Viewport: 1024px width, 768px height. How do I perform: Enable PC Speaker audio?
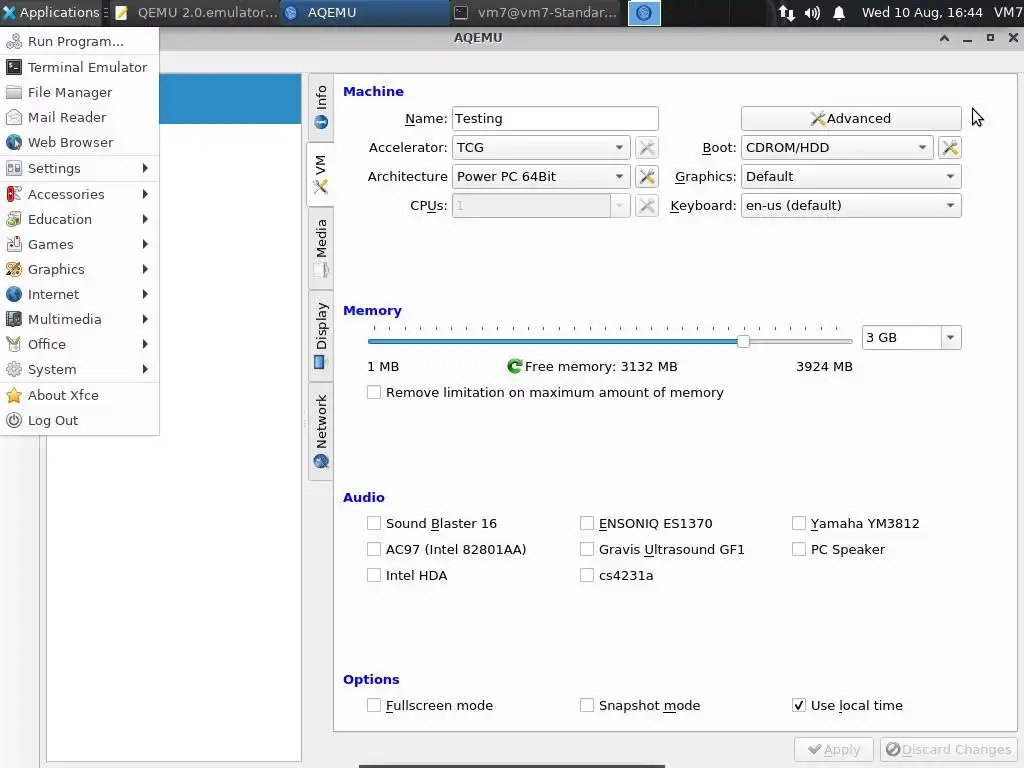[x=798, y=549]
